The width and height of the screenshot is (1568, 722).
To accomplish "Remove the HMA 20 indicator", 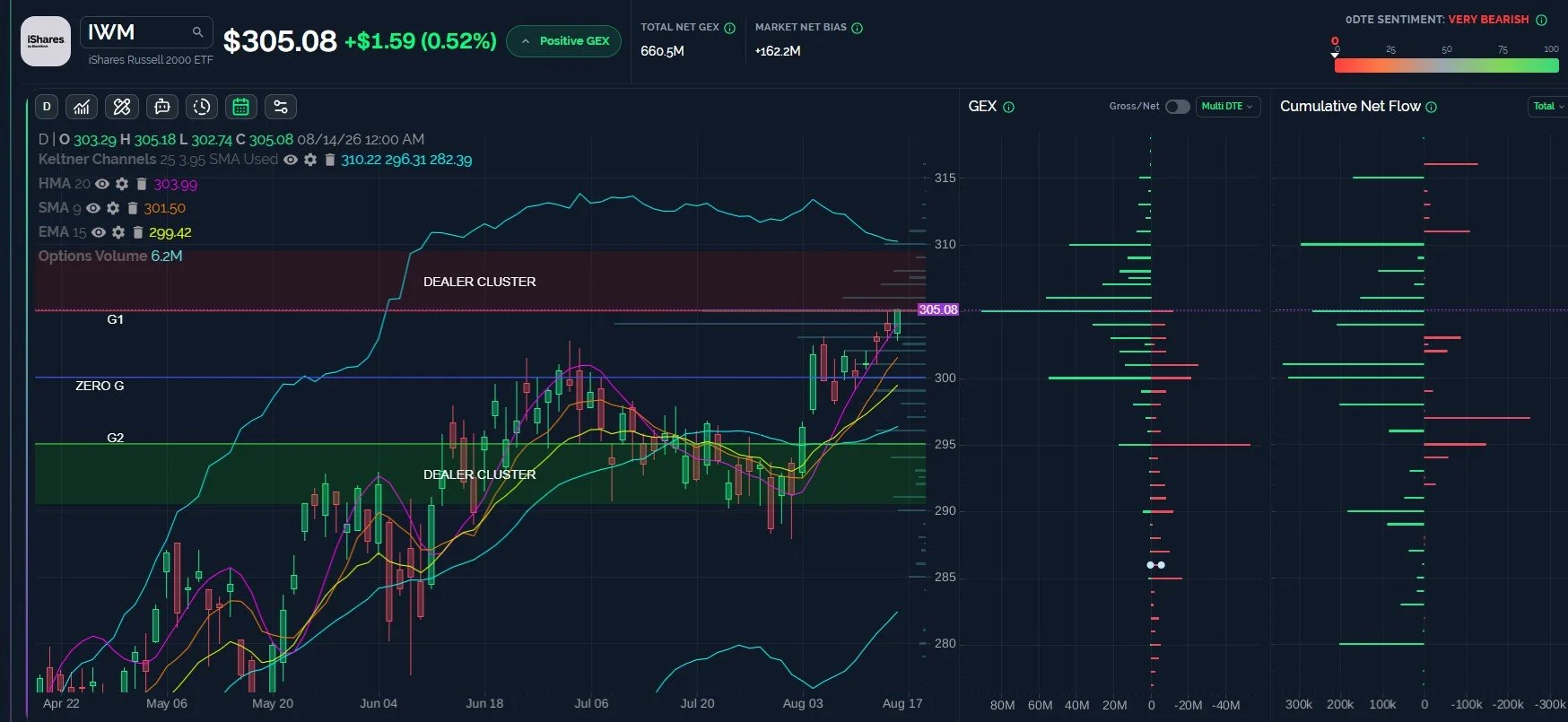I will [x=141, y=184].
